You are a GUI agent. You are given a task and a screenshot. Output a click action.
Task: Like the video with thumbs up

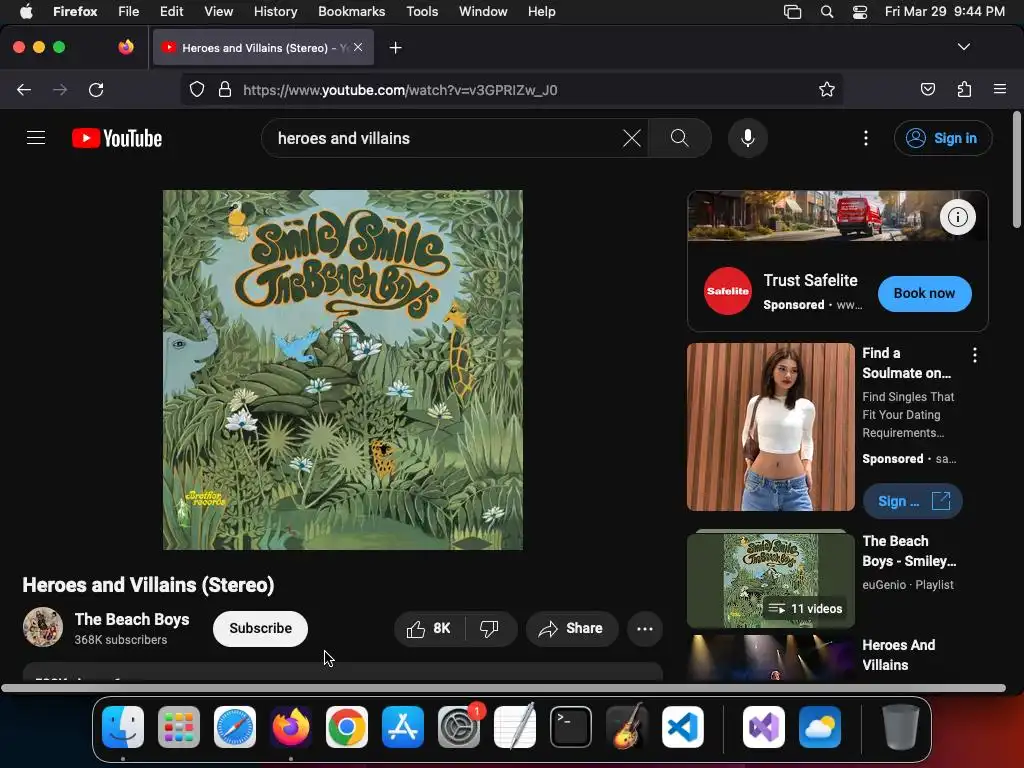point(429,628)
